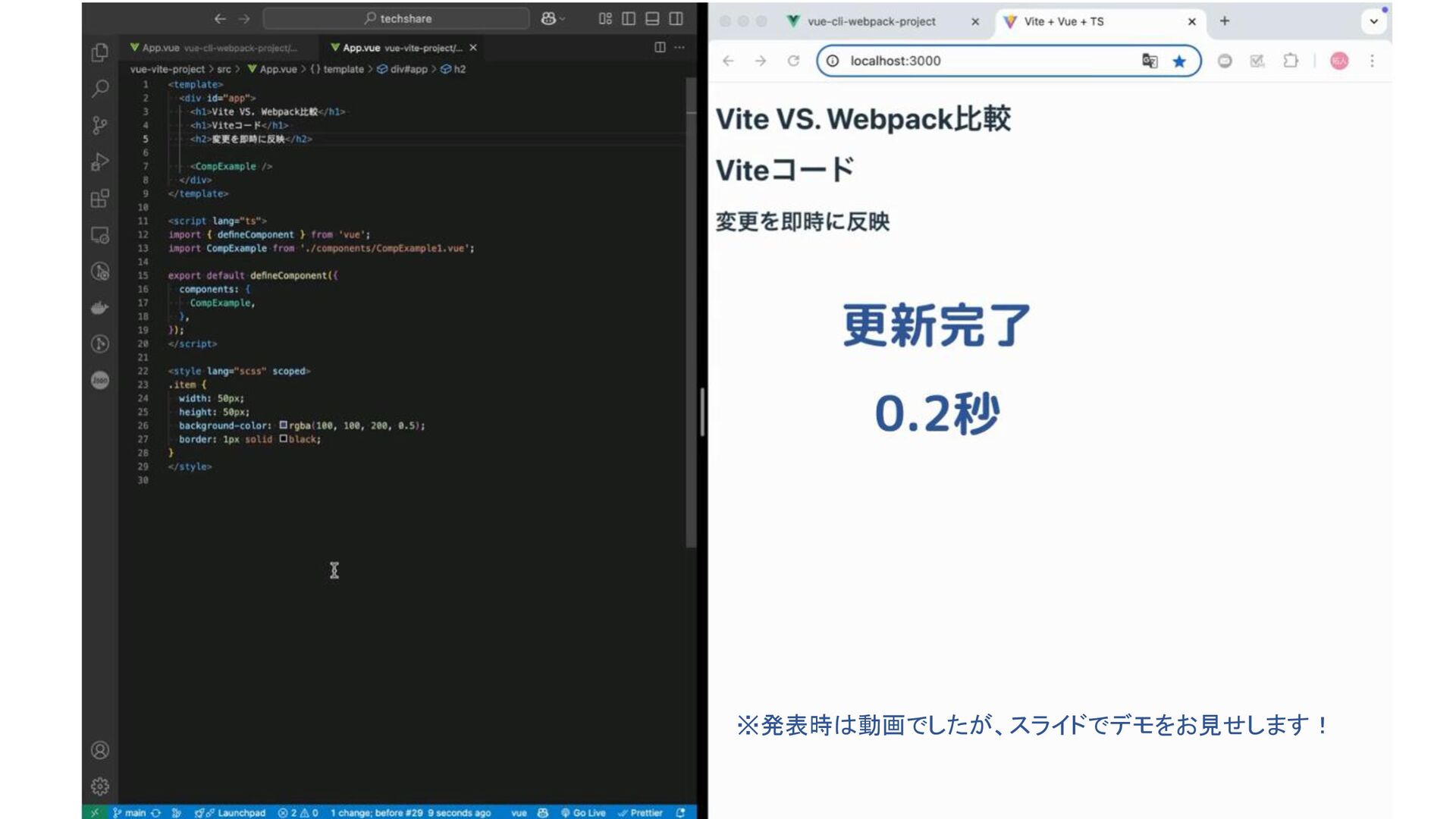The height and width of the screenshot is (819, 1456).
Task: Click Prettier in the status bar
Action: pyautogui.click(x=640, y=812)
